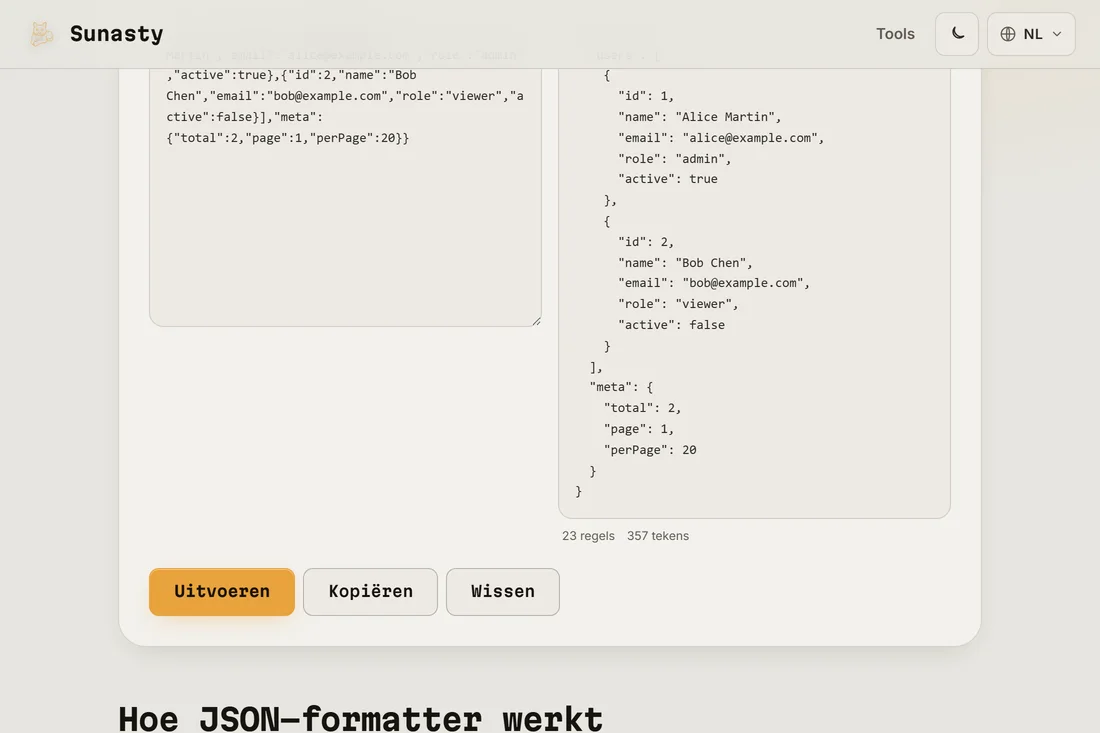This screenshot has width=1100, height=733.
Task: Click the "page": 1 output line
Action: tap(638, 429)
